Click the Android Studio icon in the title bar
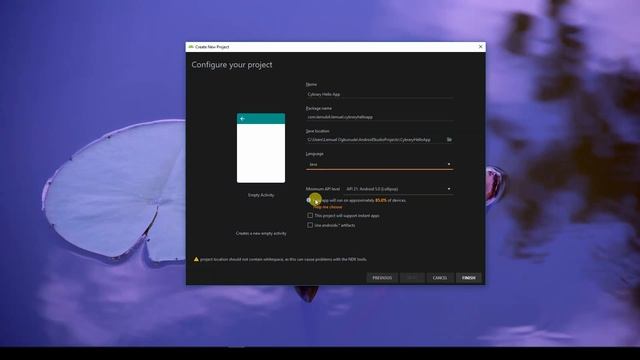The width and height of the screenshot is (640, 360). [191, 47]
